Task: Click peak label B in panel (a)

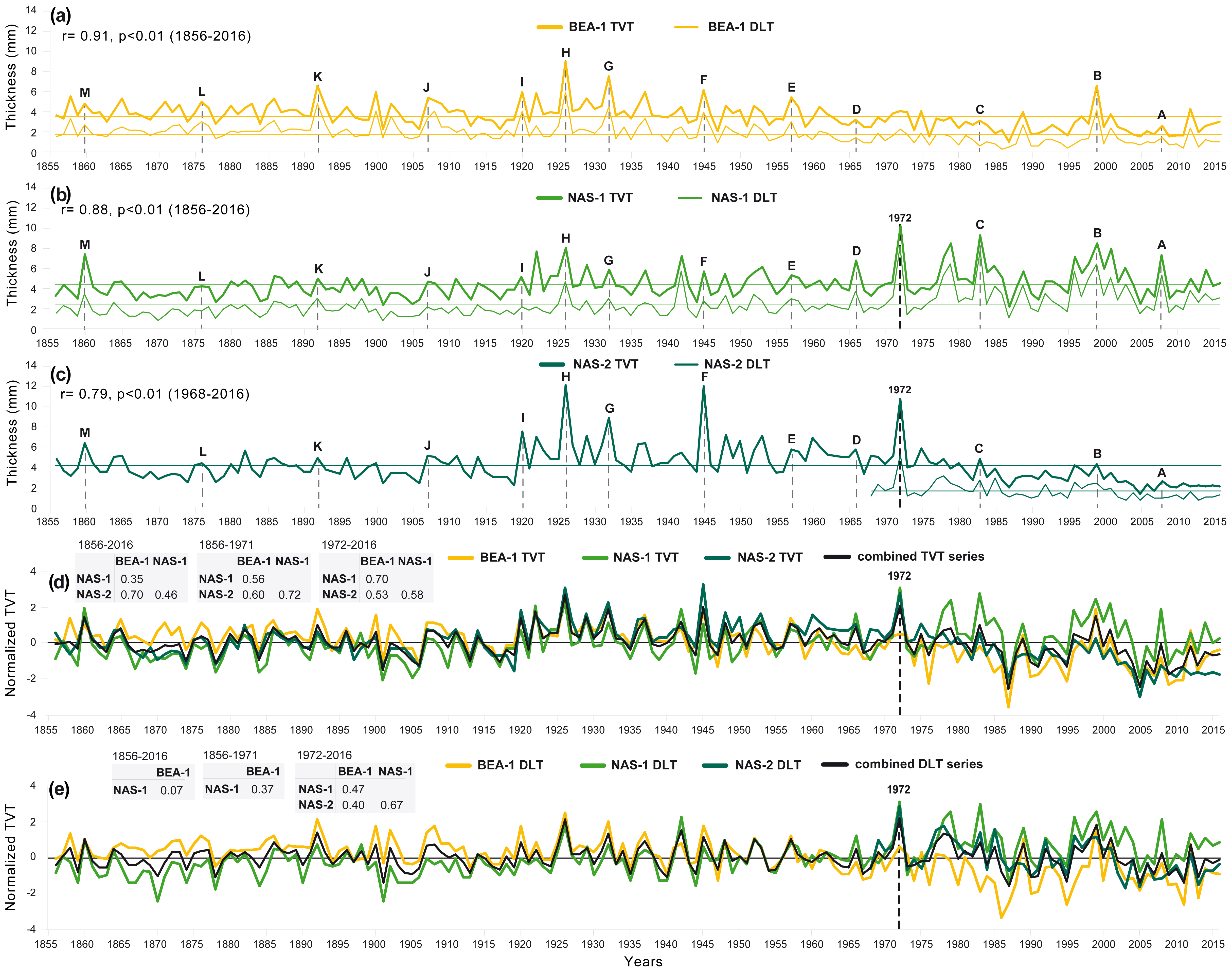Action: click(1097, 76)
